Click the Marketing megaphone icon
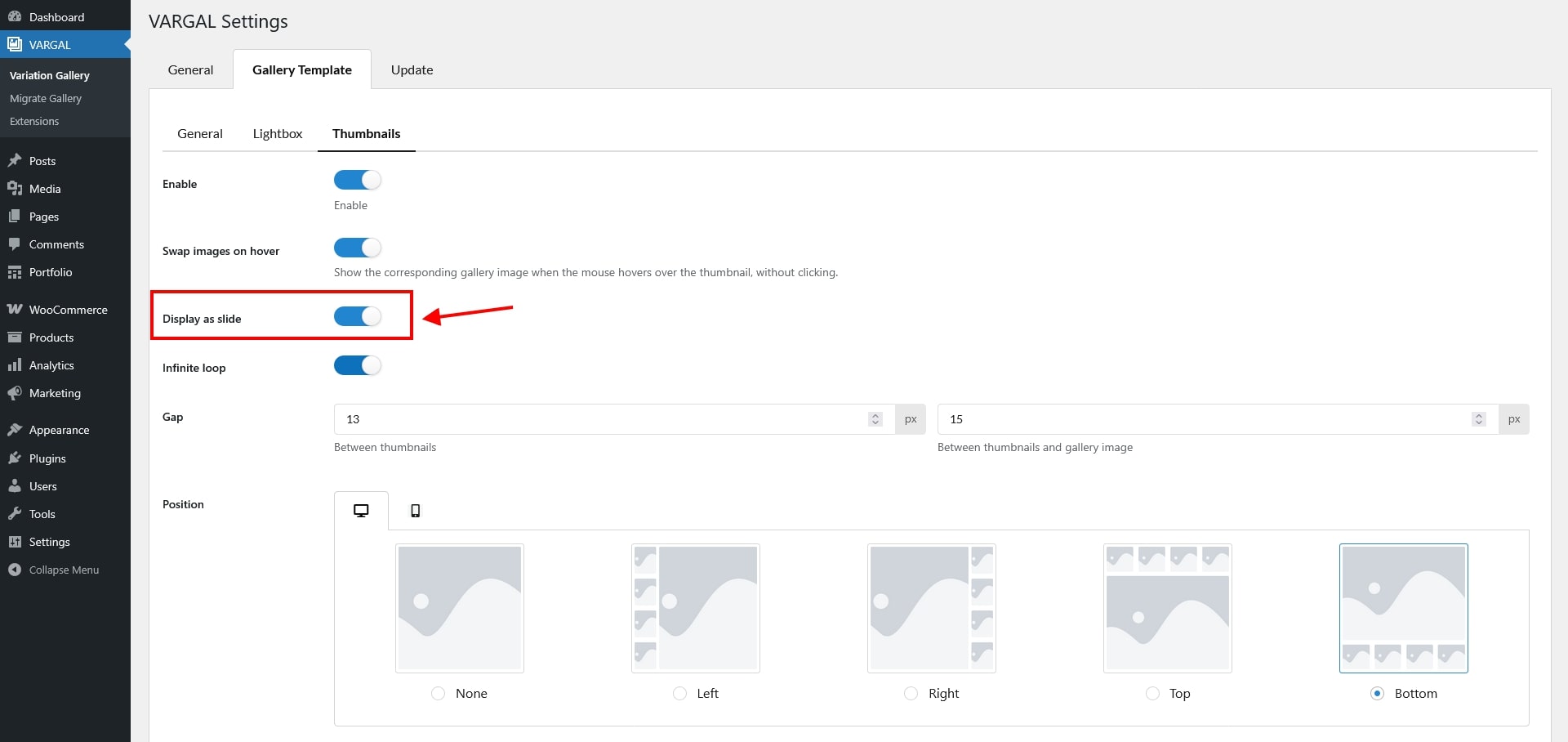This screenshot has height=742, width=1568. pos(15,393)
